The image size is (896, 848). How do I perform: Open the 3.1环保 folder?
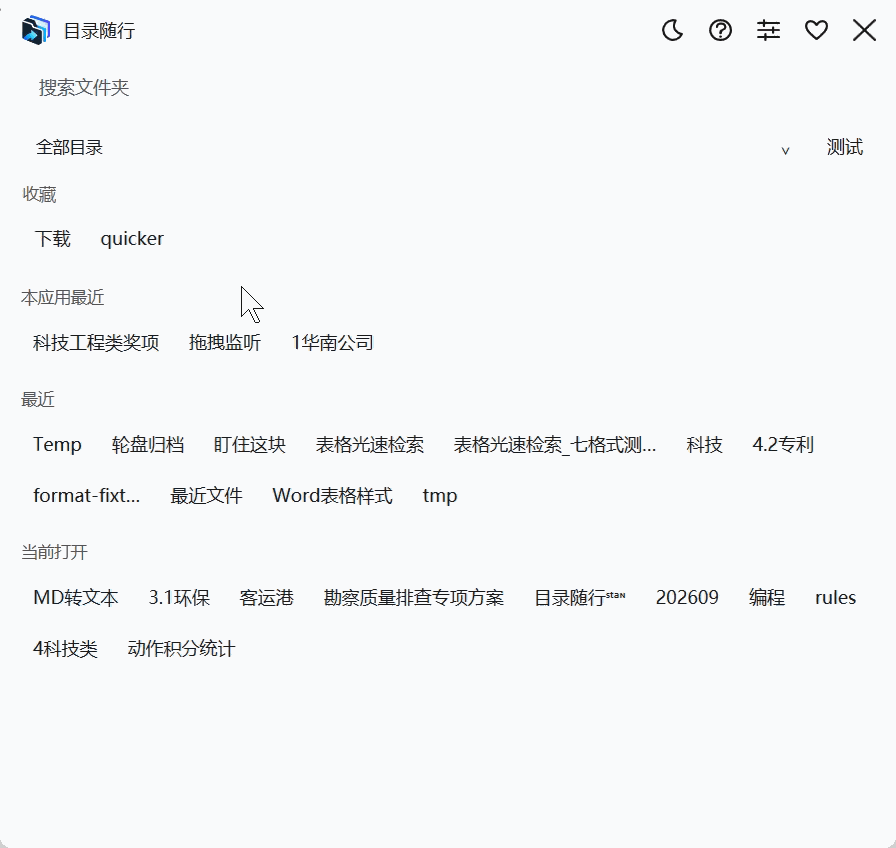(x=179, y=598)
